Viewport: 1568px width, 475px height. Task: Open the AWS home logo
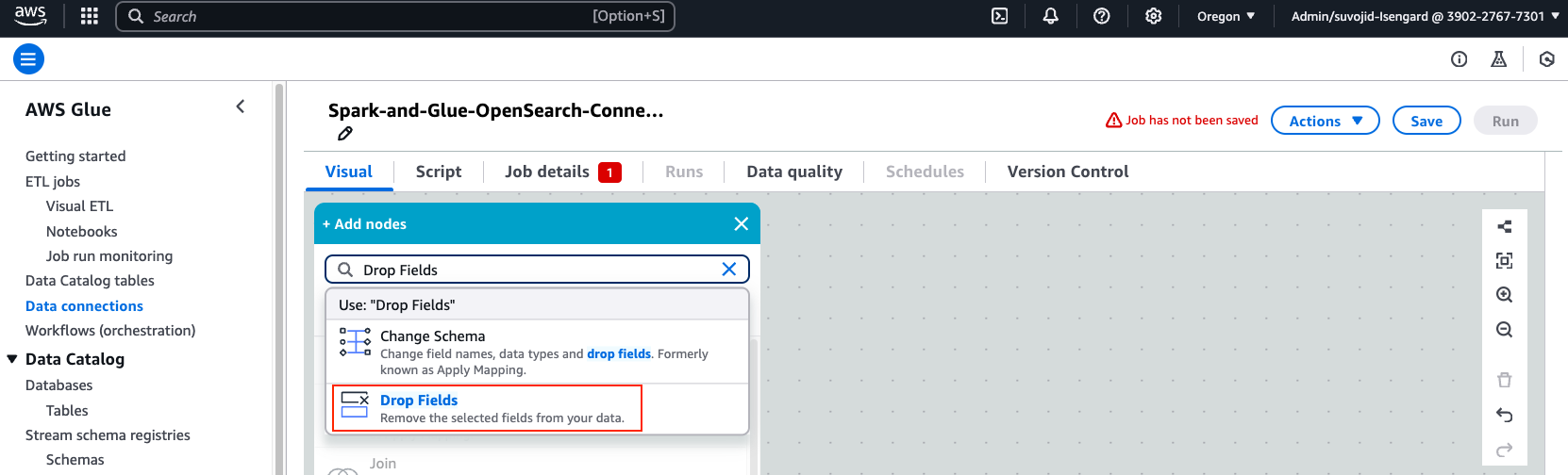30,16
